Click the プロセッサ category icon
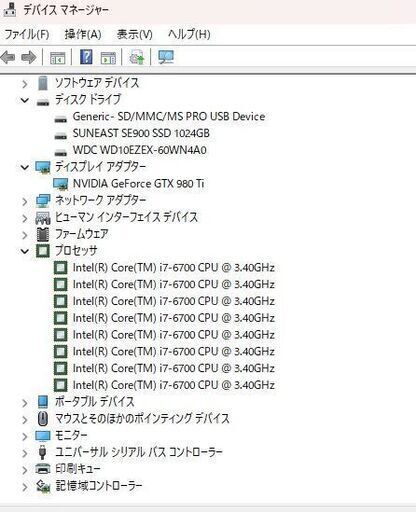Image resolution: width=416 pixels, height=512 pixels. click(43, 251)
